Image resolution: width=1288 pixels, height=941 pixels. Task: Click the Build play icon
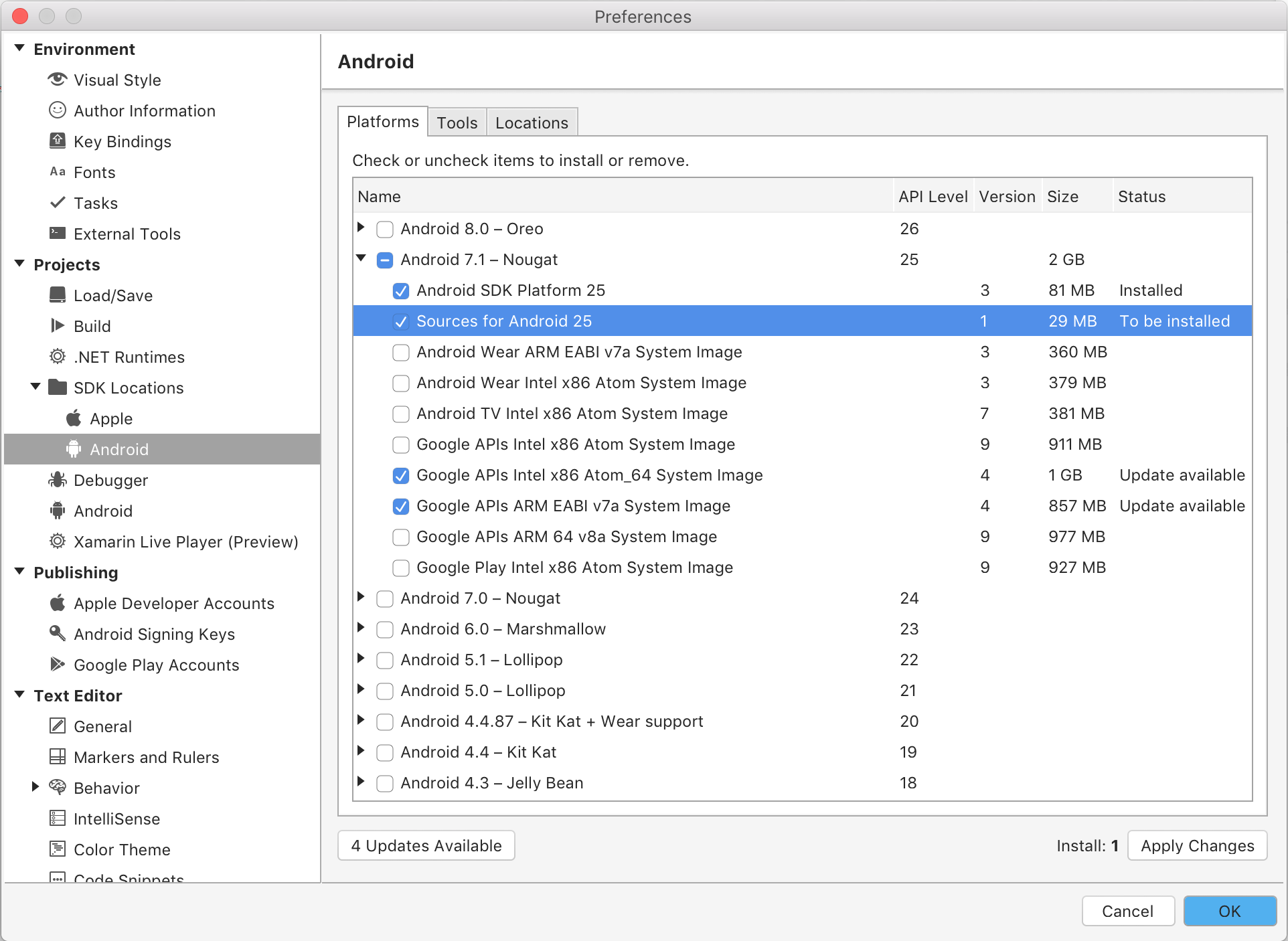pyautogui.click(x=58, y=326)
